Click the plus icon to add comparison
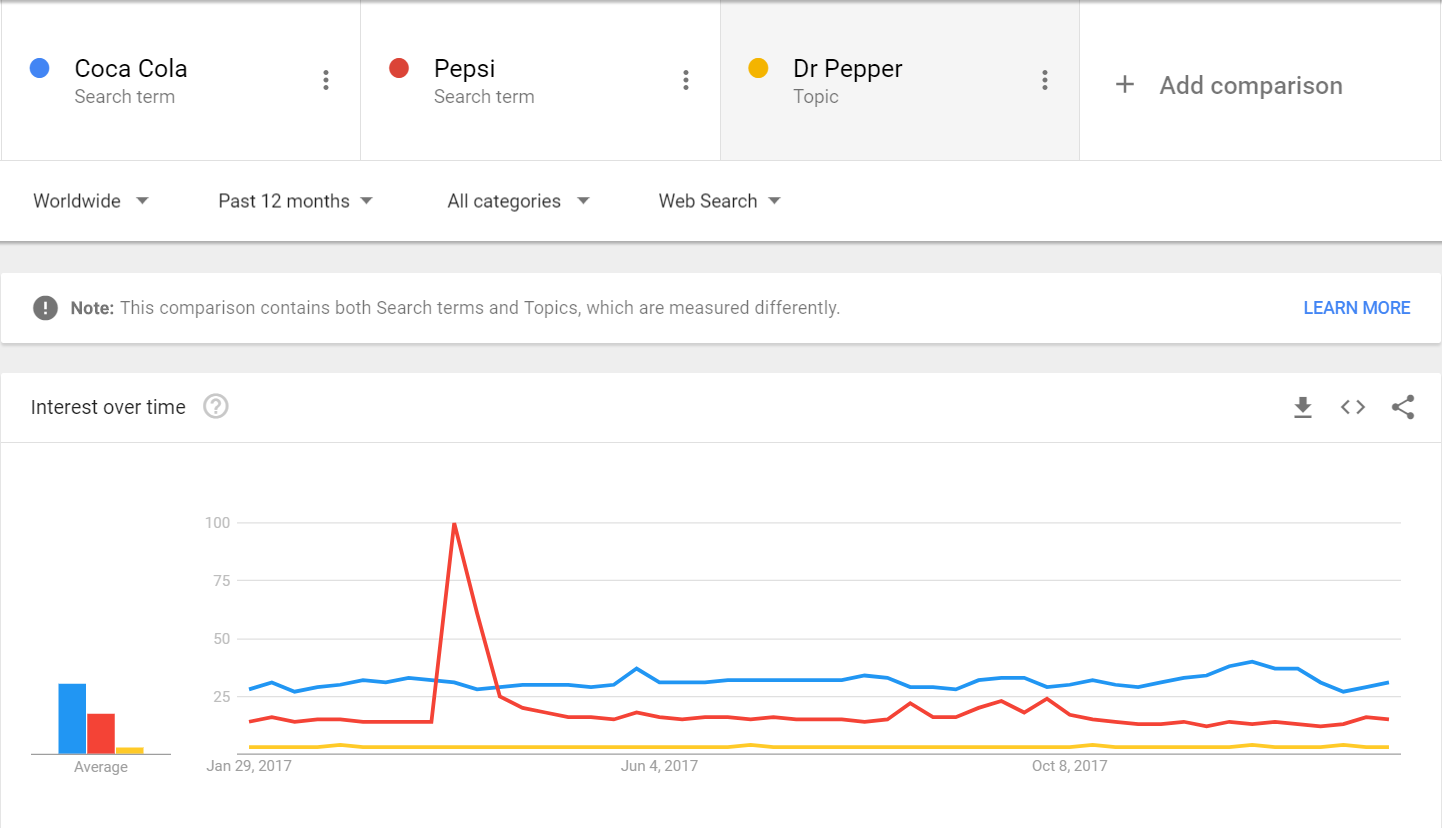Image resolution: width=1442 pixels, height=828 pixels. (x=1125, y=85)
